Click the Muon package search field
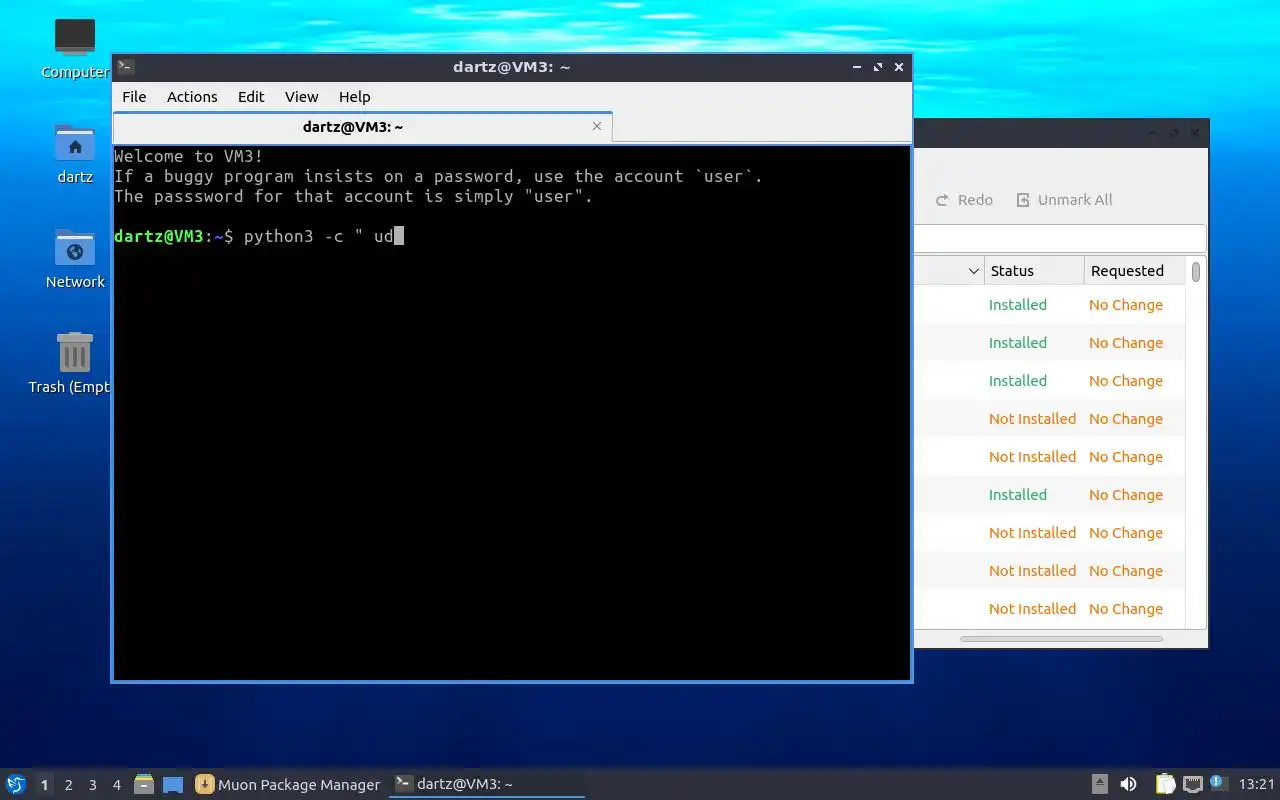This screenshot has width=1280, height=800. [1059, 239]
